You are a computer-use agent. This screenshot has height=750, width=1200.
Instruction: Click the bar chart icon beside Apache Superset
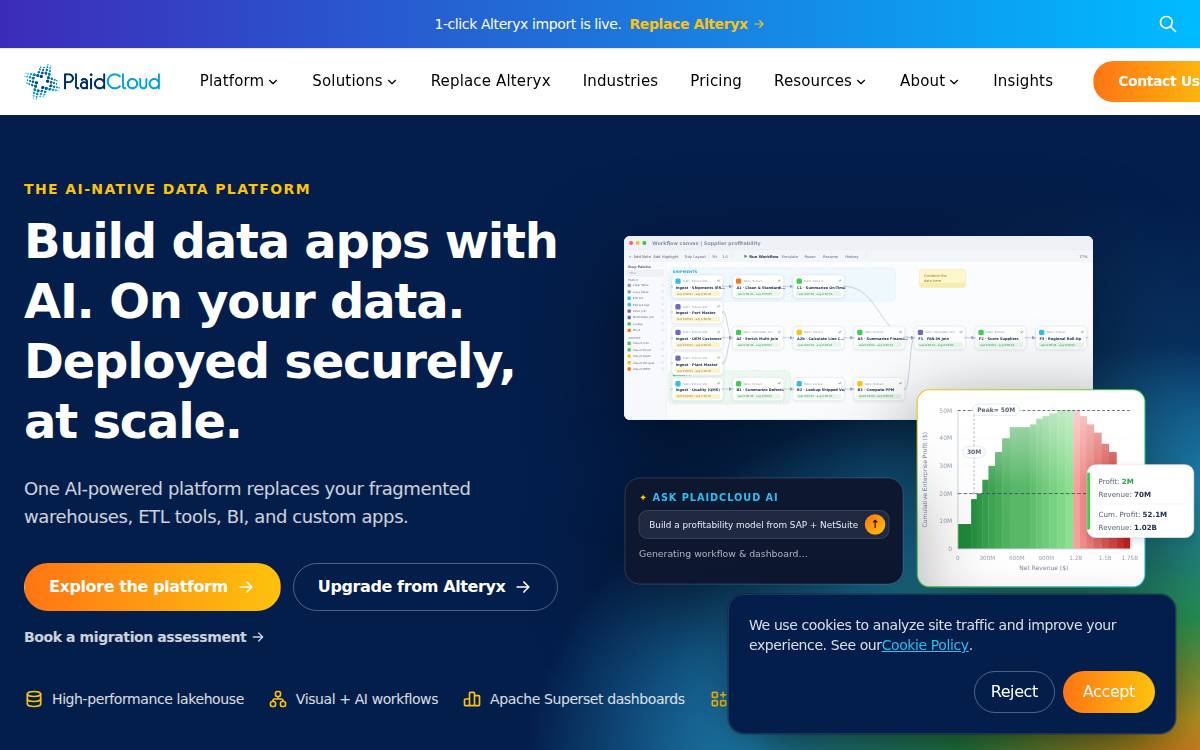pyautogui.click(x=472, y=699)
